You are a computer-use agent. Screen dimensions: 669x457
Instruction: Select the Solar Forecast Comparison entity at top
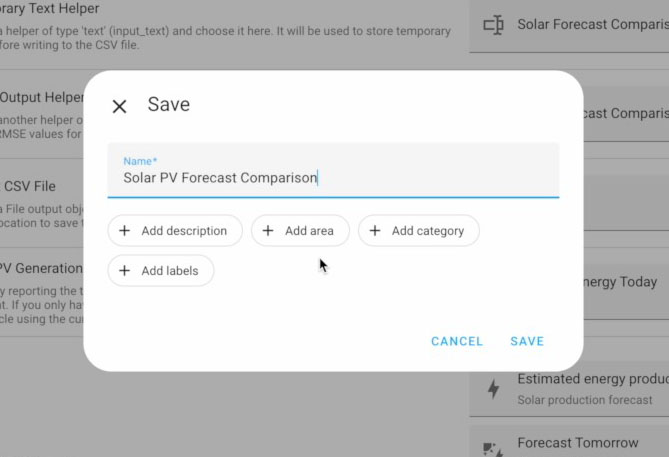[569, 26]
